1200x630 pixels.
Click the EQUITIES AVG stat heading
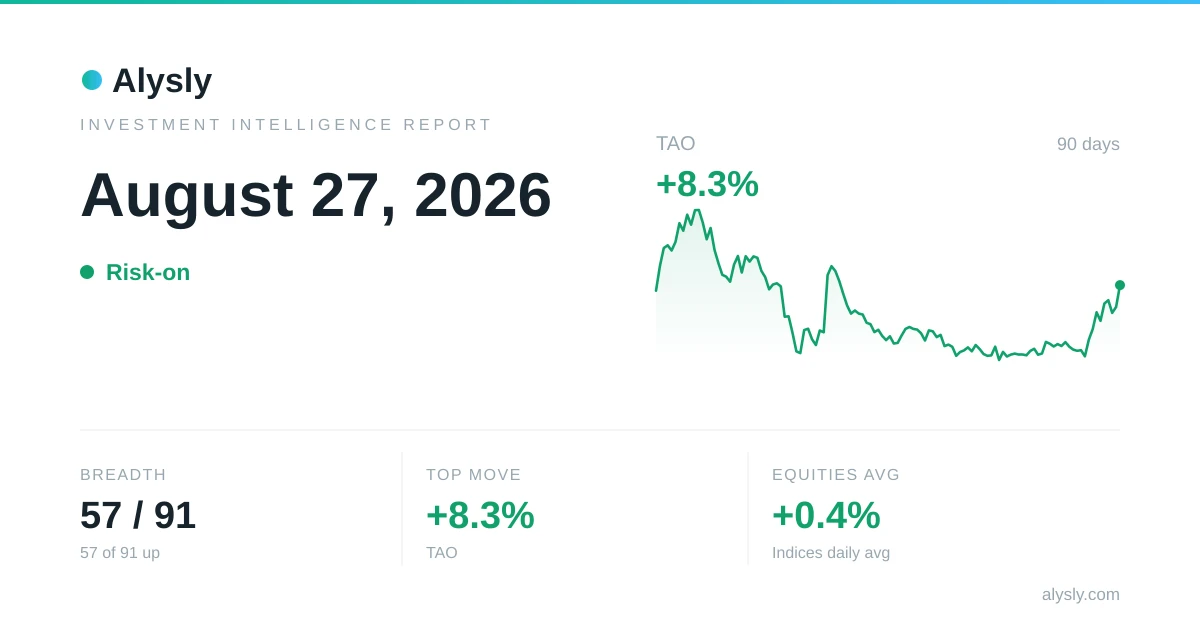pyautogui.click(x=836, y=475)
